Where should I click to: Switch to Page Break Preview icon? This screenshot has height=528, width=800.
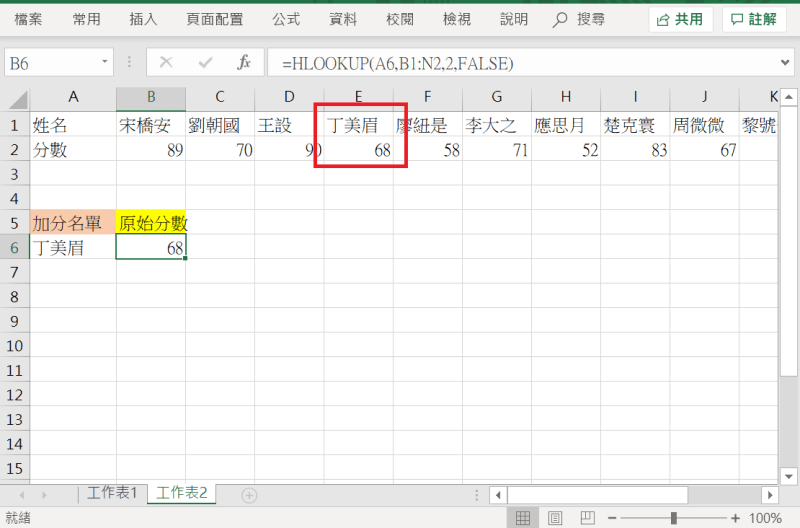pos(584,518)
